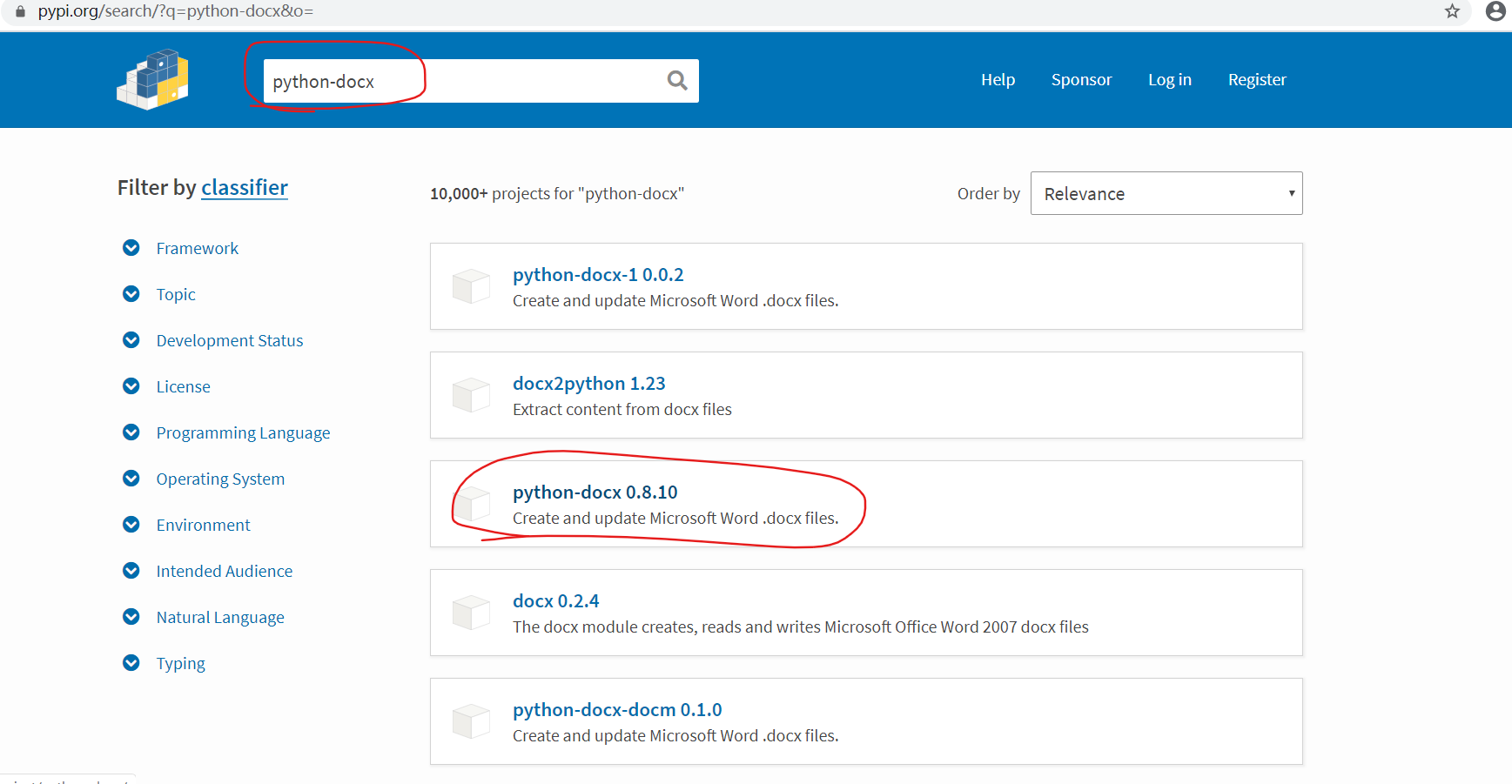Expand the Framework filter chevron

coord(131,248)
